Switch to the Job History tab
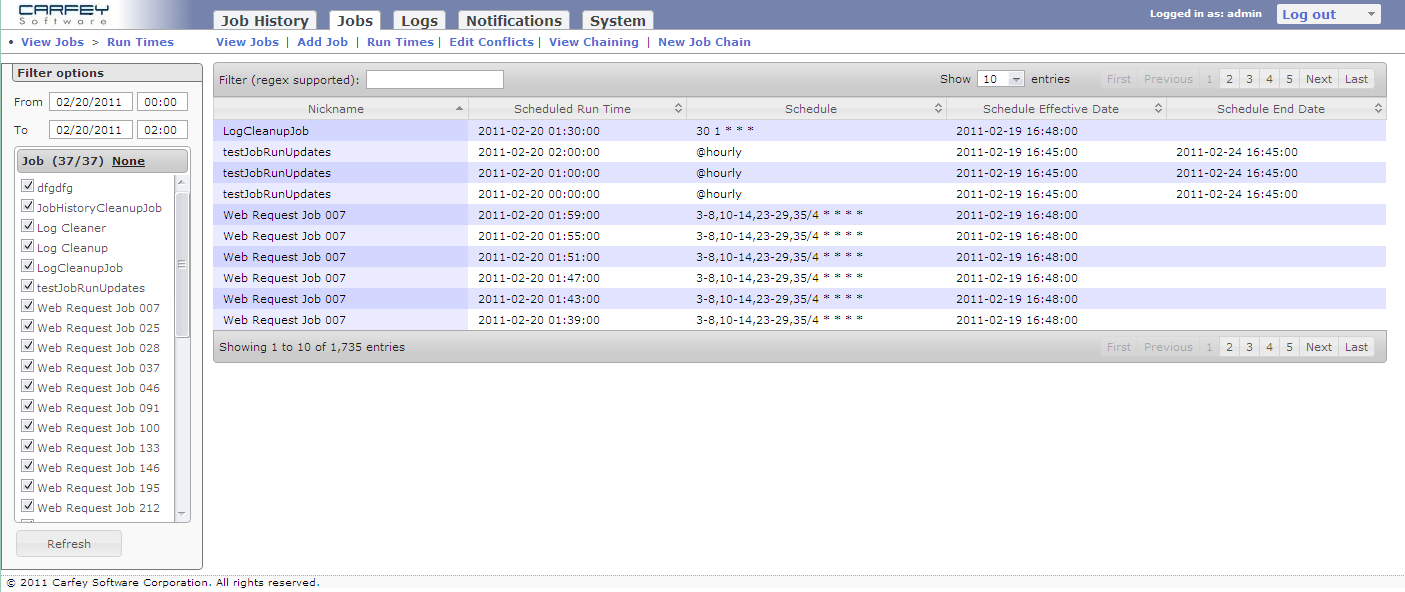Viewport: 1405px width, 592px height. [x=264, y=21]
